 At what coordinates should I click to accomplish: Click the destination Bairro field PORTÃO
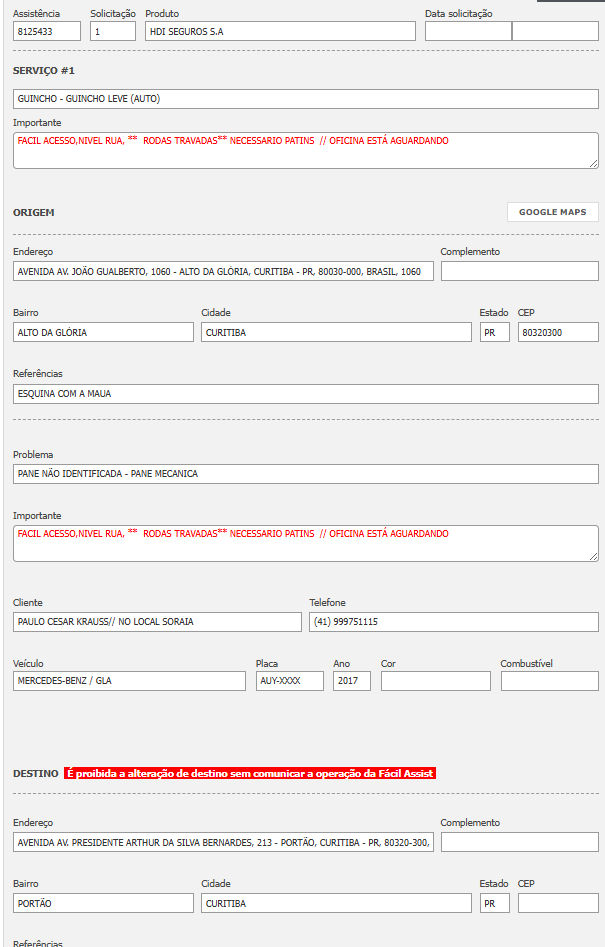pos(103,903)
